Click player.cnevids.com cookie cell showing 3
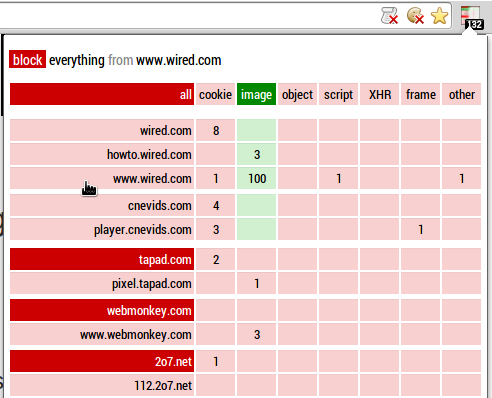The width and height of the screenshot is (492, 398). point(215,229)
